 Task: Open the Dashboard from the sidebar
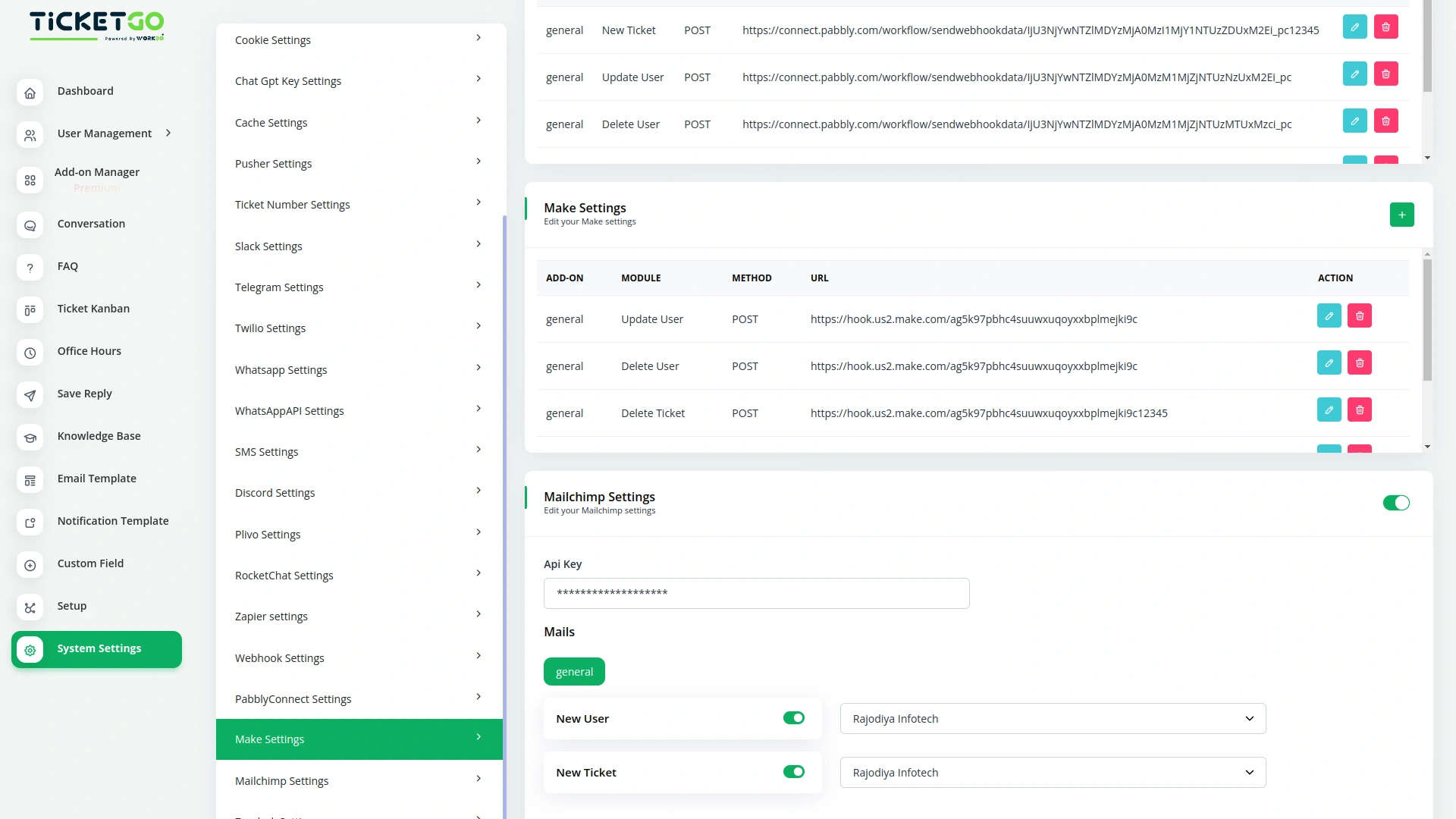point(85,91)
